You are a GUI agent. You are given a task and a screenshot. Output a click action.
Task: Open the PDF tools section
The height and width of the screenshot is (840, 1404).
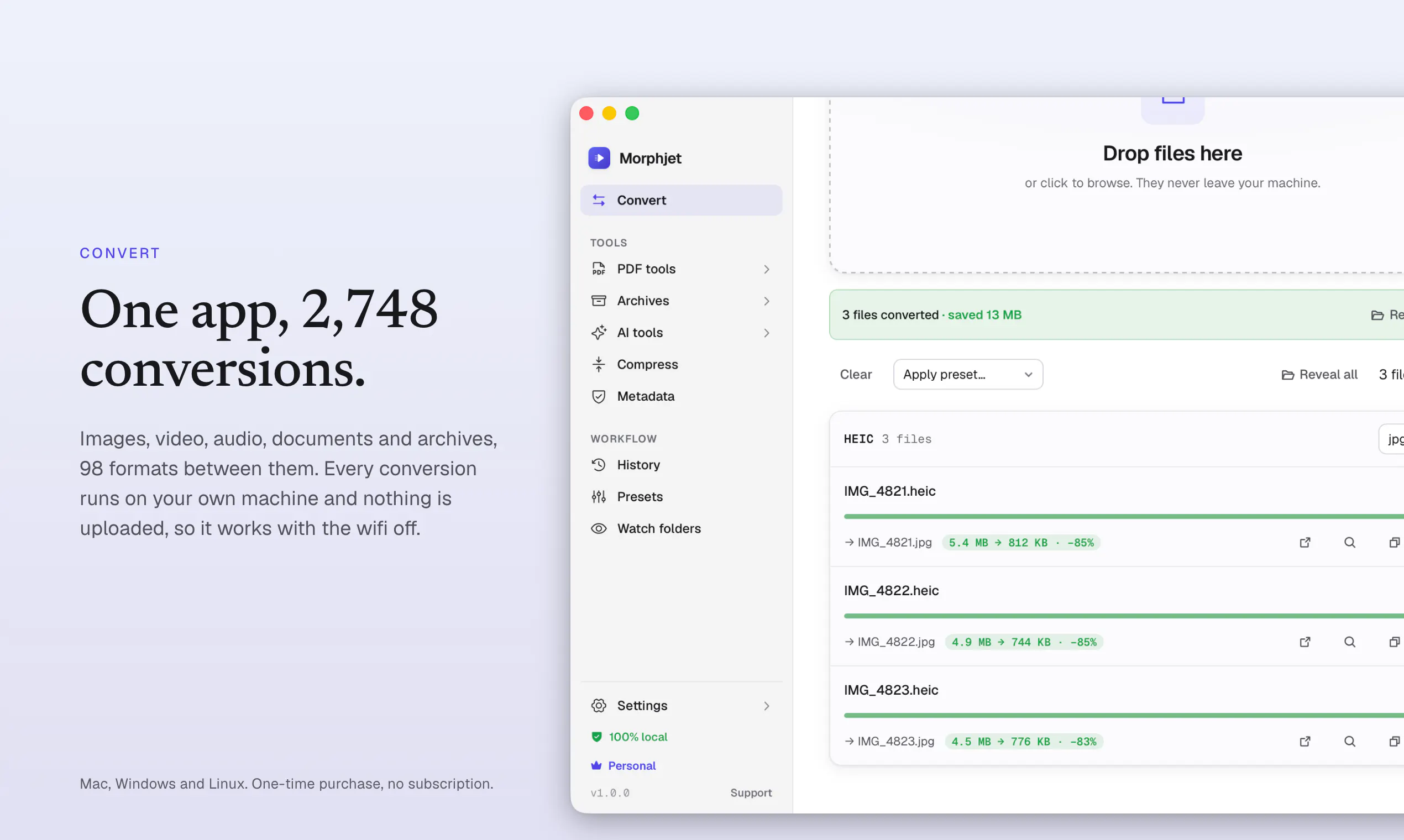point(681,269)
